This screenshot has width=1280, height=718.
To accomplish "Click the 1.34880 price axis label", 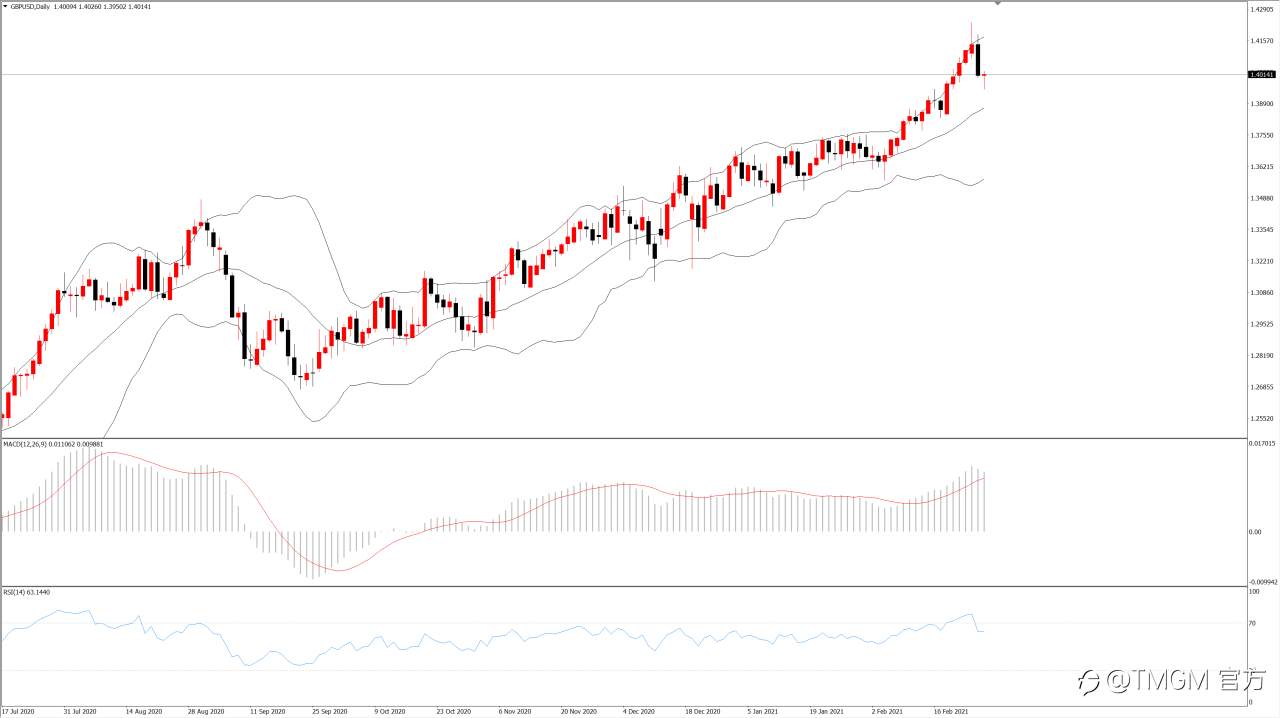I will tap(1263, 198).
